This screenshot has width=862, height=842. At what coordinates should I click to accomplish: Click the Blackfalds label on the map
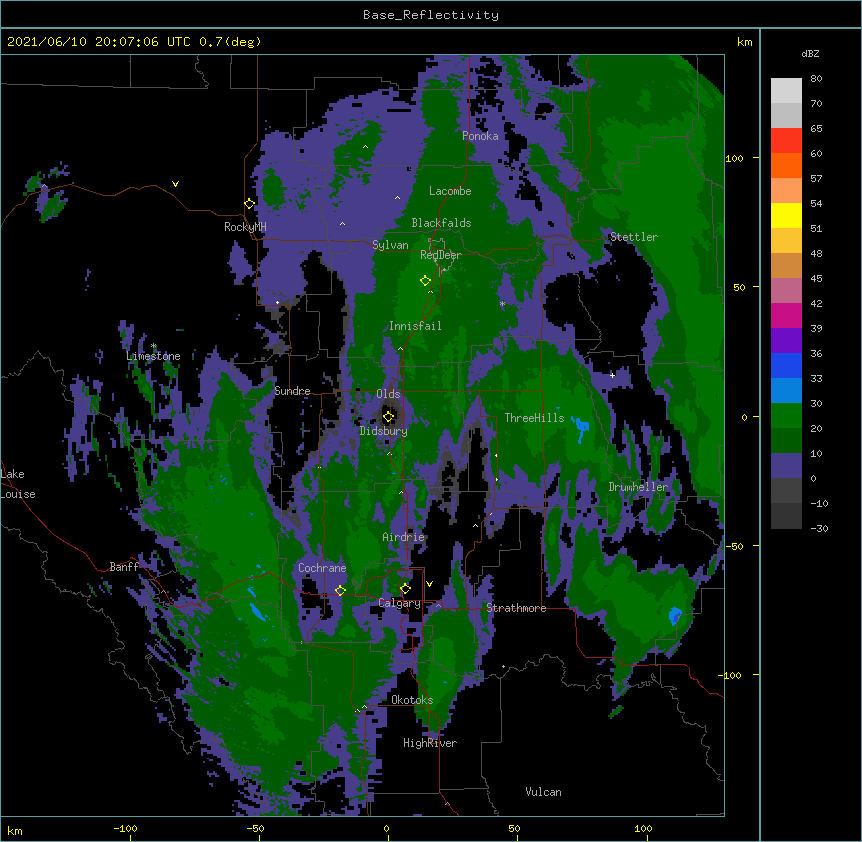tap(441, 223)
